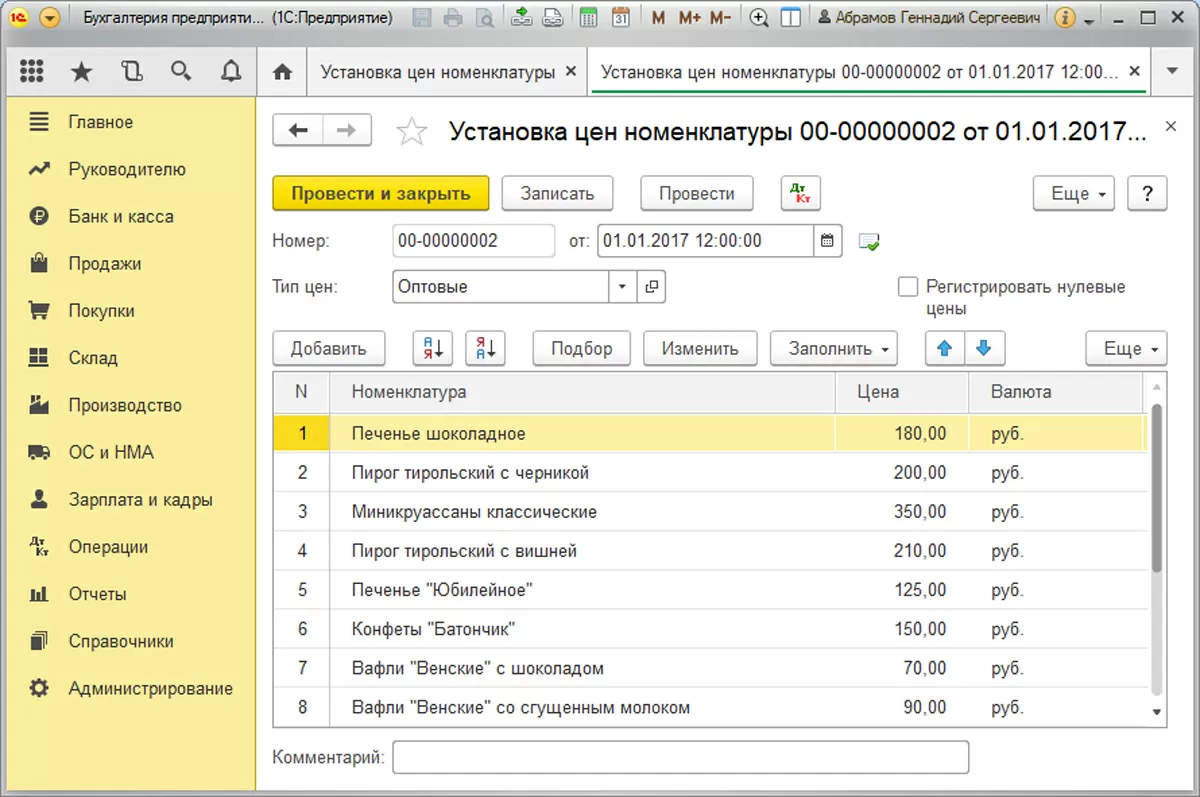Open the home page icon
The image size is (1200, 797).
pyautogui.click(x=283, y=72)
